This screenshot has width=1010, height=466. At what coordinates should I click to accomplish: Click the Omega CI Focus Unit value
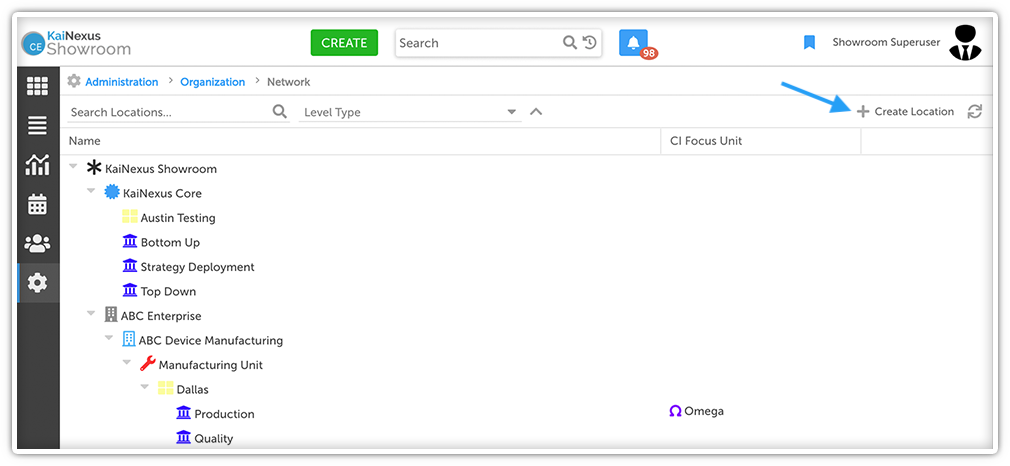coord(696,411)
